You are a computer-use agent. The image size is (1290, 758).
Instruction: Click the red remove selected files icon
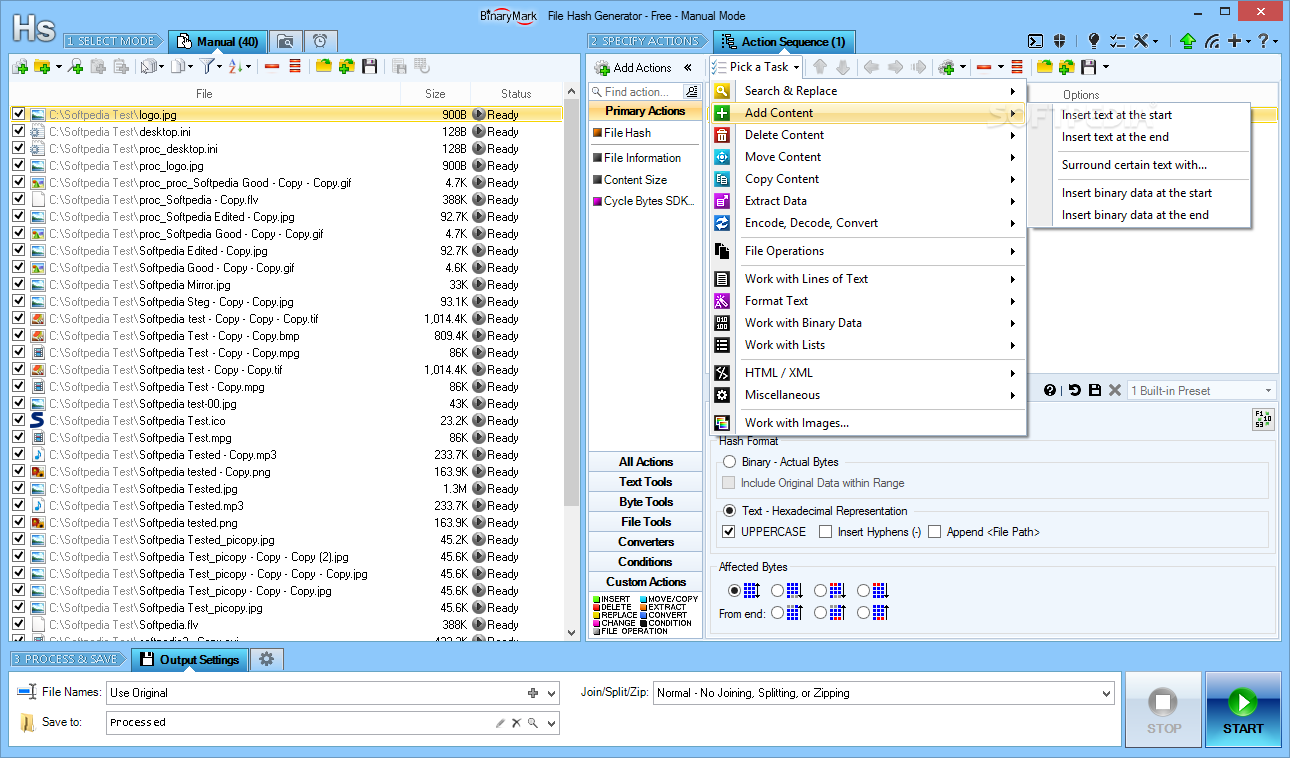tap(272, 67)
